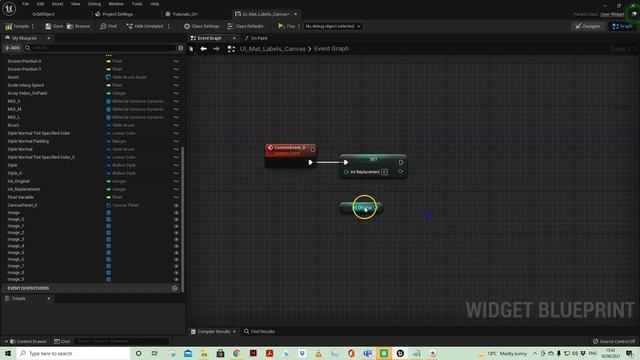Change MID_S type Material Instance Dynamic

(135, 101)
